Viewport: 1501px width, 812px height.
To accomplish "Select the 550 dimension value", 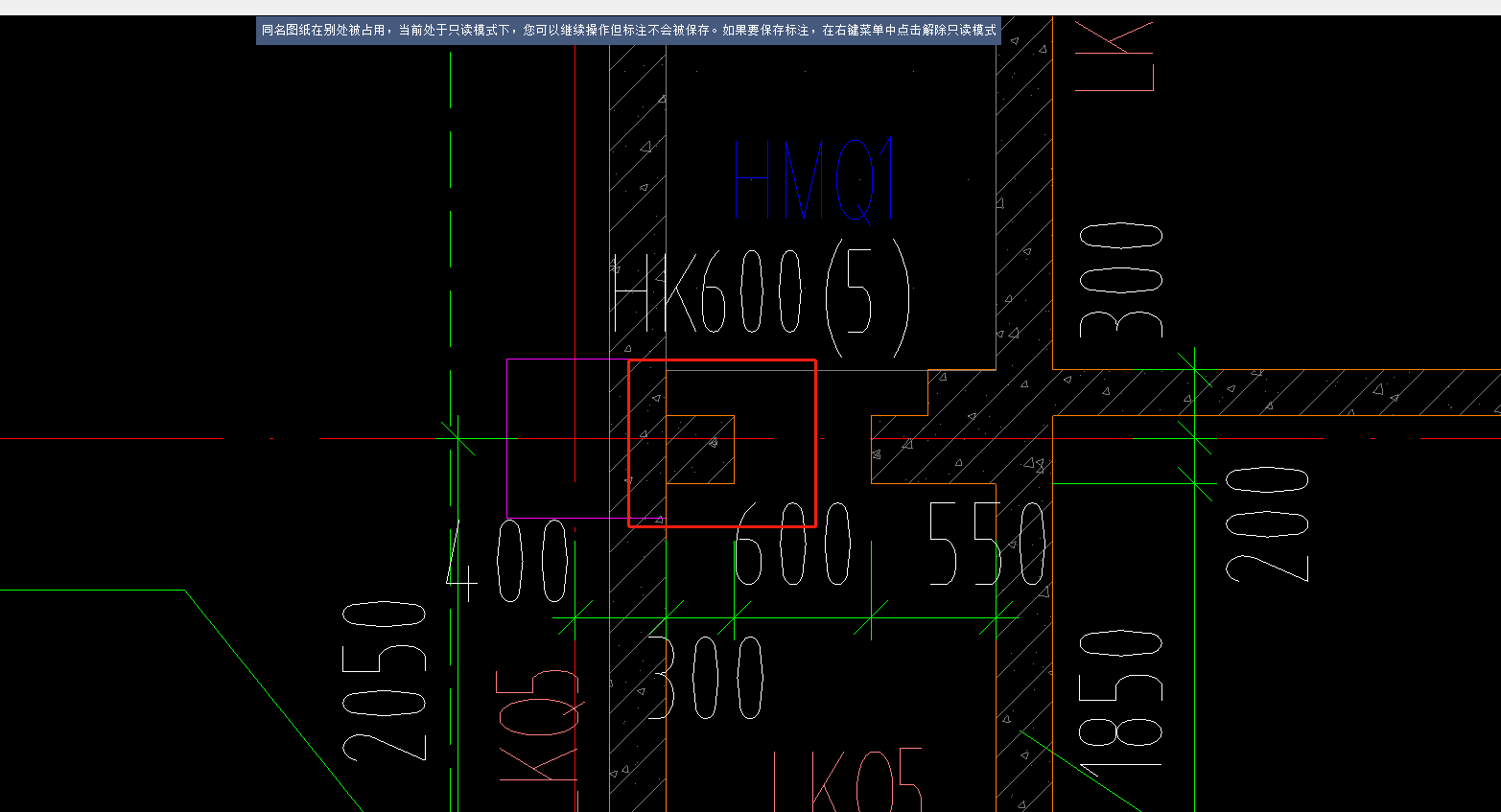I will [988, 545].
